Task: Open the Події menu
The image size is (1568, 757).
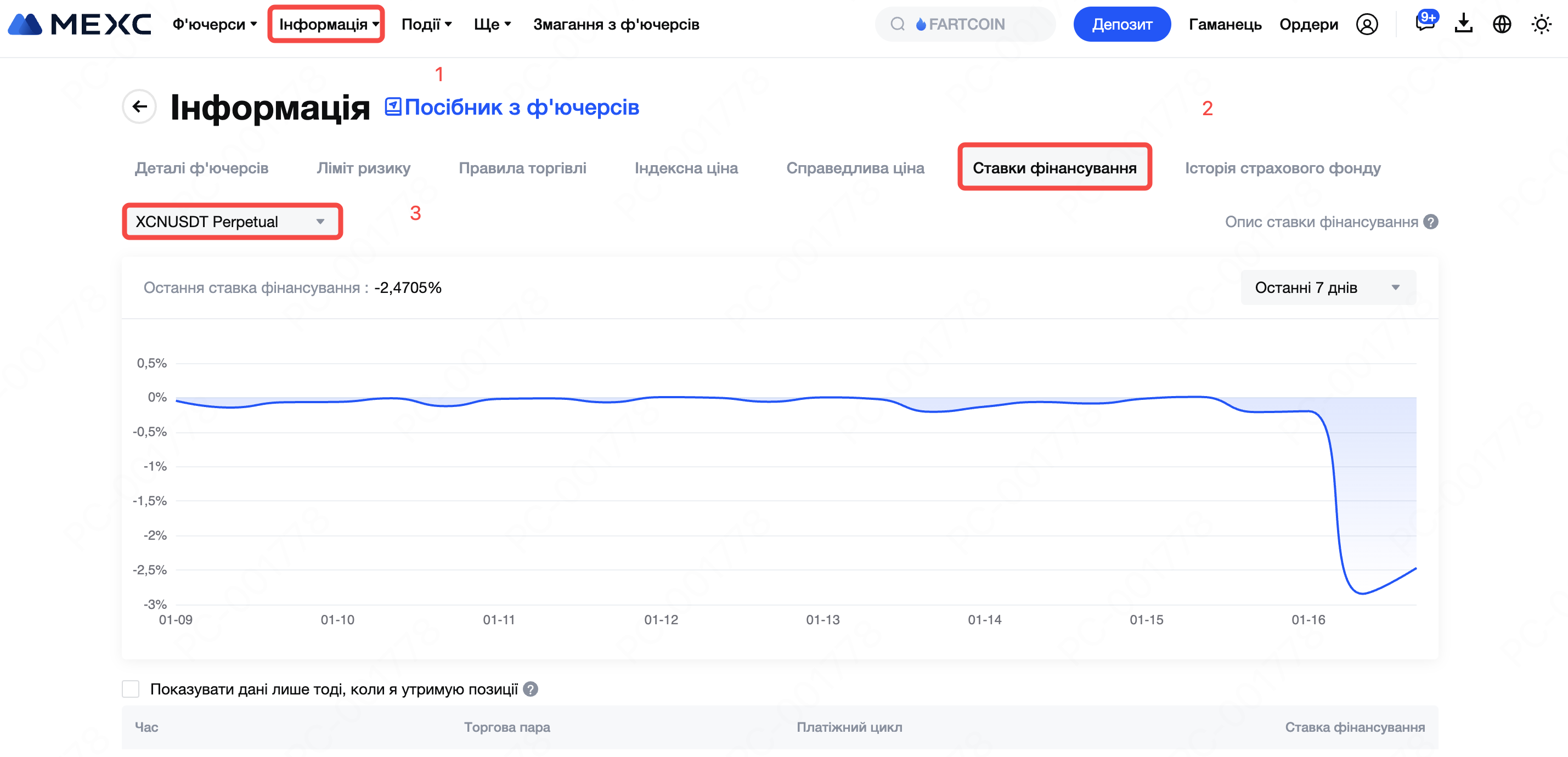Action: click(x=426, y=24)
